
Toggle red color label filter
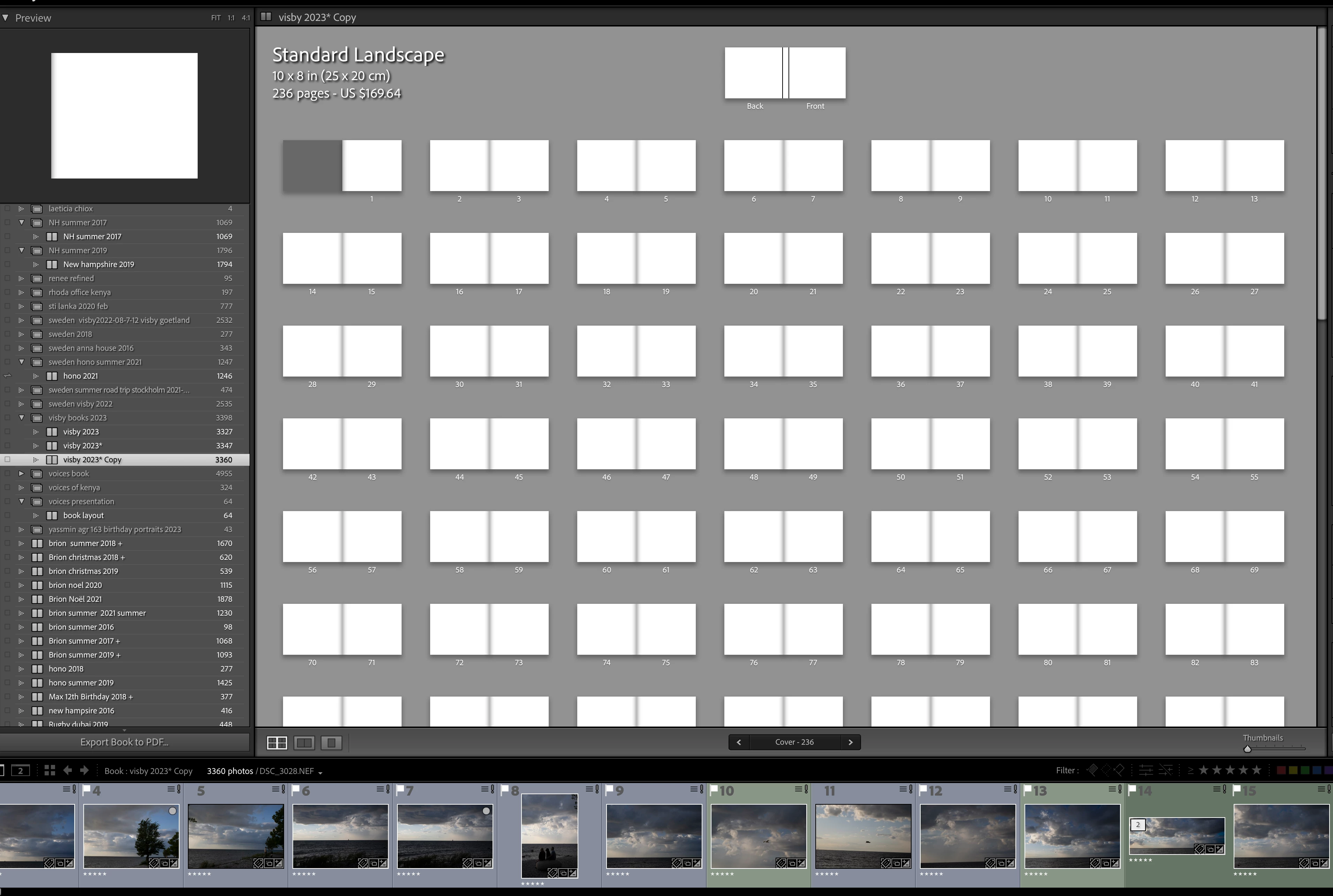click(1281, 770)
